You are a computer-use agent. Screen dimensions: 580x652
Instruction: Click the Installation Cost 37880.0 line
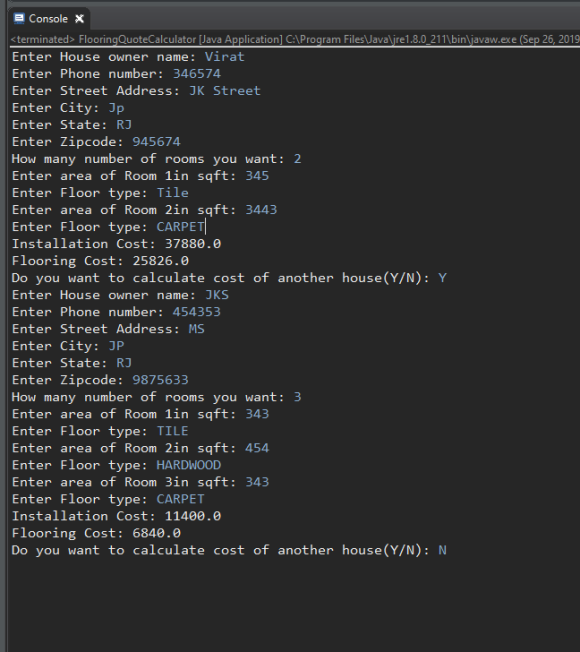click(x=116, y=244)
